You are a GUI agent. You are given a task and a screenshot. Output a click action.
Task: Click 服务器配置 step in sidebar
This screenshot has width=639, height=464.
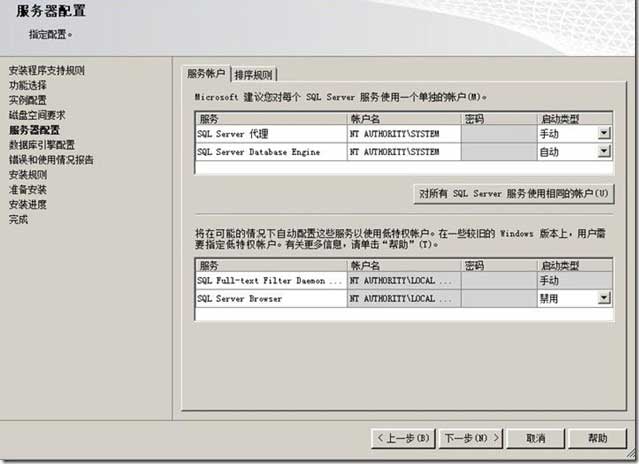(34, 130)
